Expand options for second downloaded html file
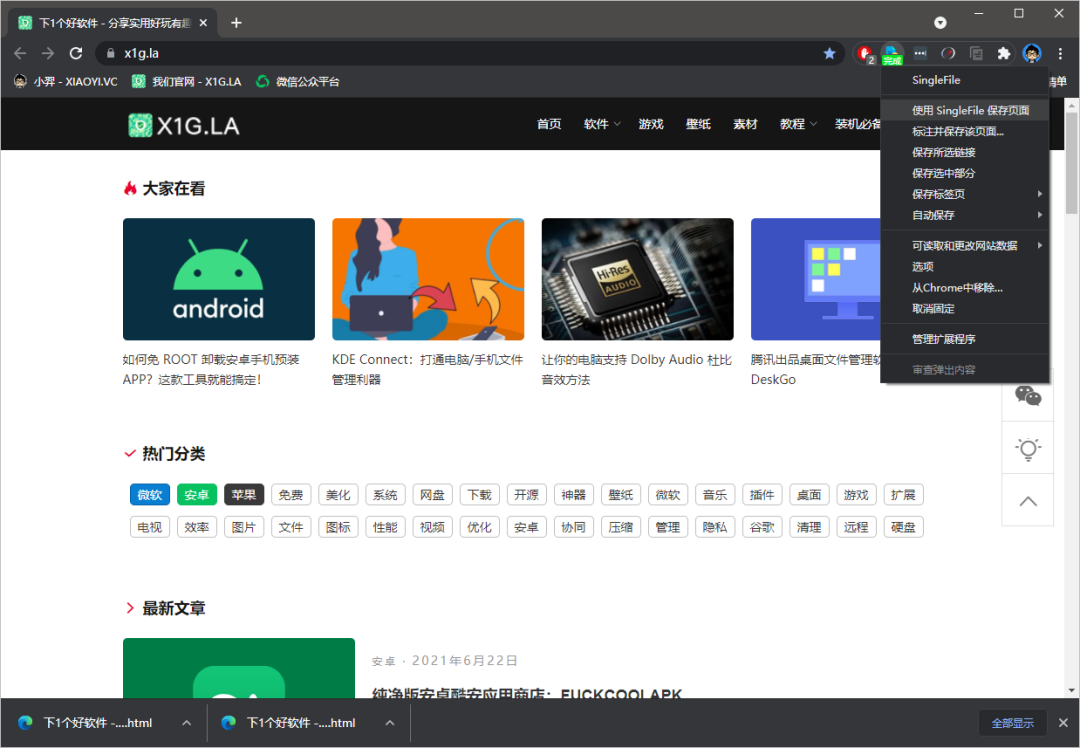Viewport: 1080px width, 748px height. (x=390, y=723)
